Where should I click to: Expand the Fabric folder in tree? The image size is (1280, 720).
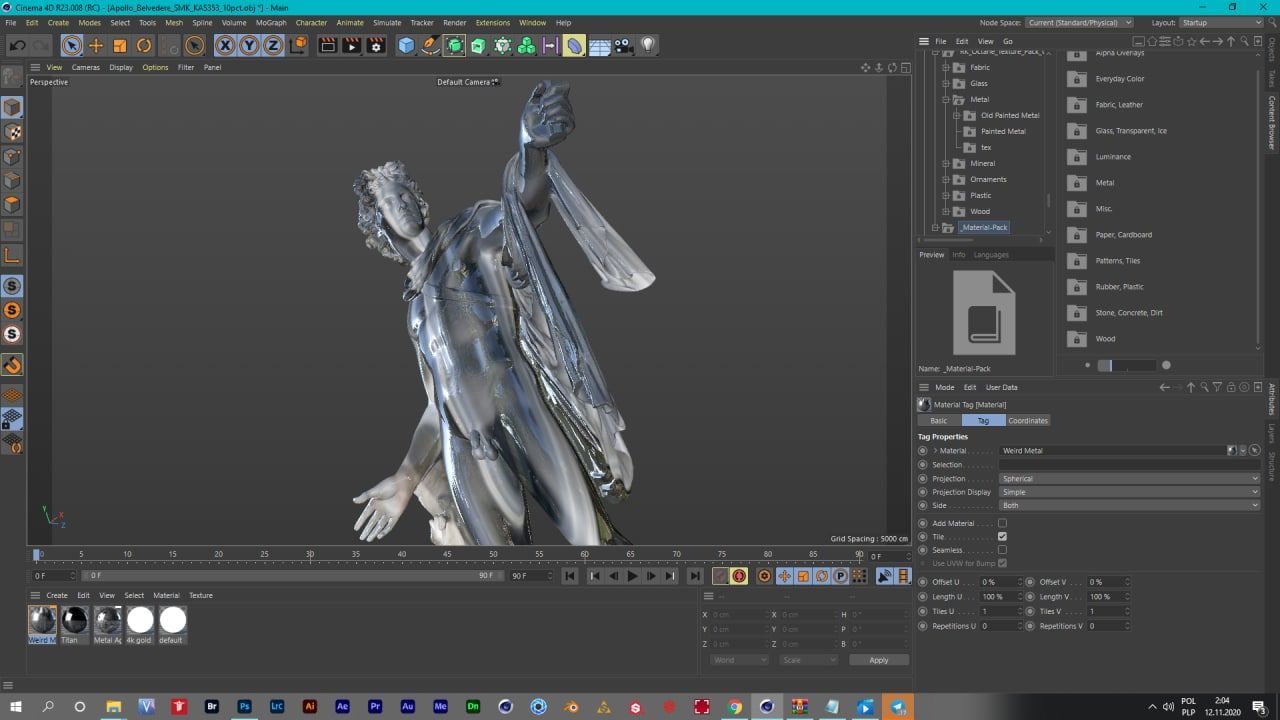click(947, 67)
